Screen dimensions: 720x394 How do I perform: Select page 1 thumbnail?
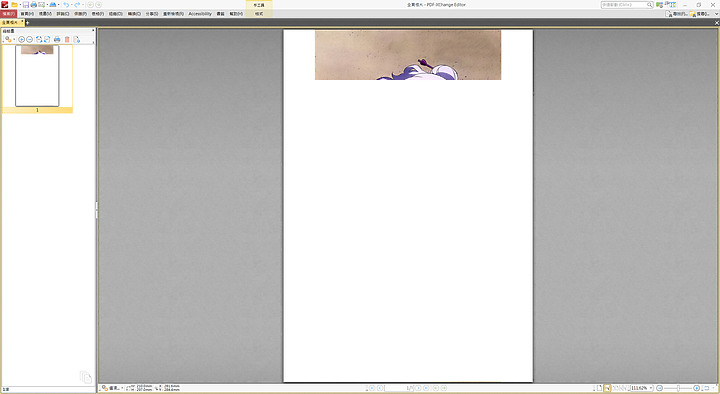pos(37,76)
